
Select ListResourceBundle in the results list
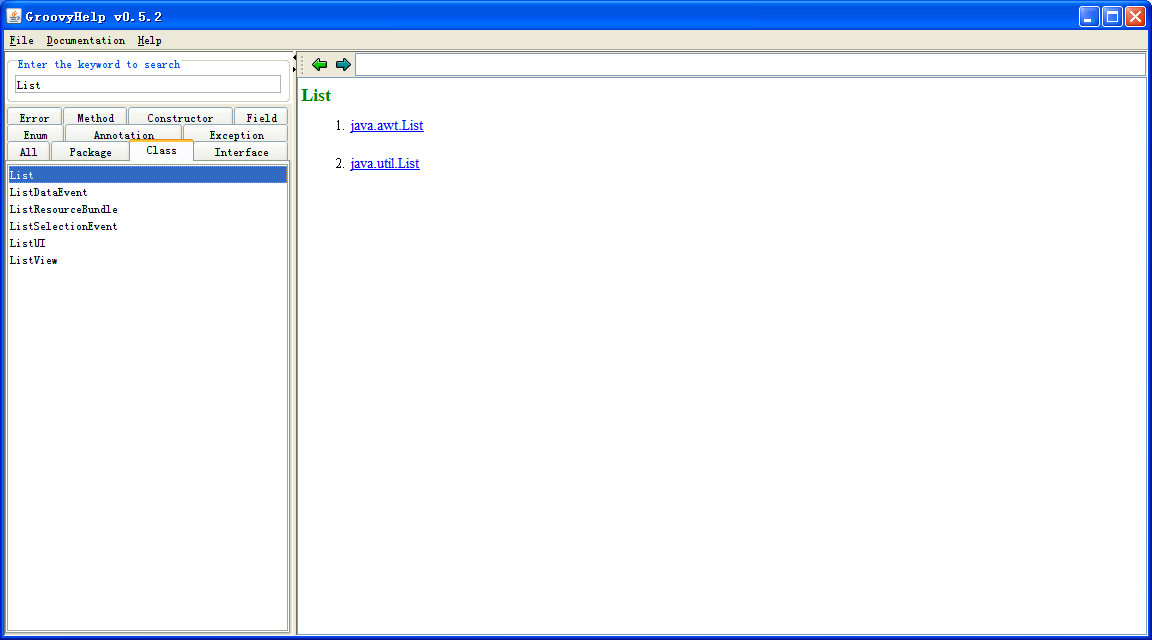pyautogui.click(x=147, y=209)
